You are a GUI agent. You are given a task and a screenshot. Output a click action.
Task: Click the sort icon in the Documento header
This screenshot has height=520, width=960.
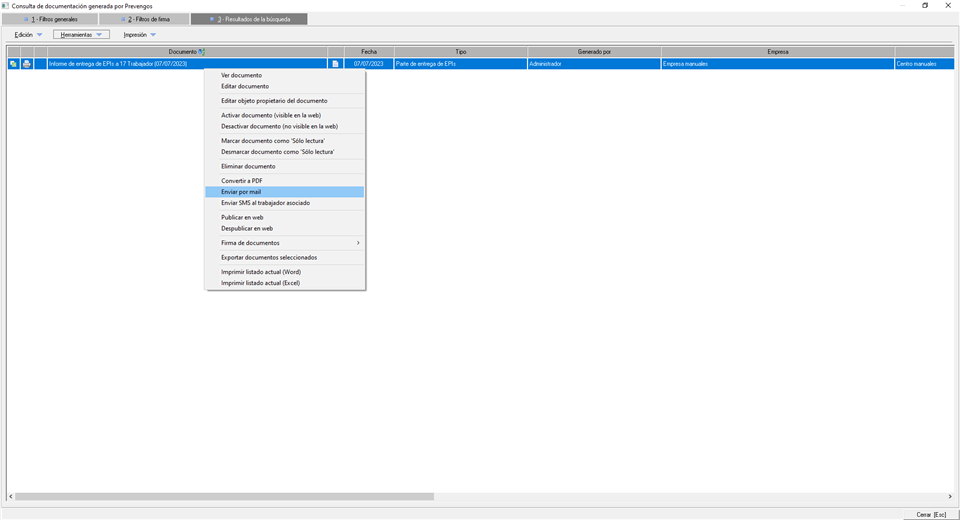(202, 52)
